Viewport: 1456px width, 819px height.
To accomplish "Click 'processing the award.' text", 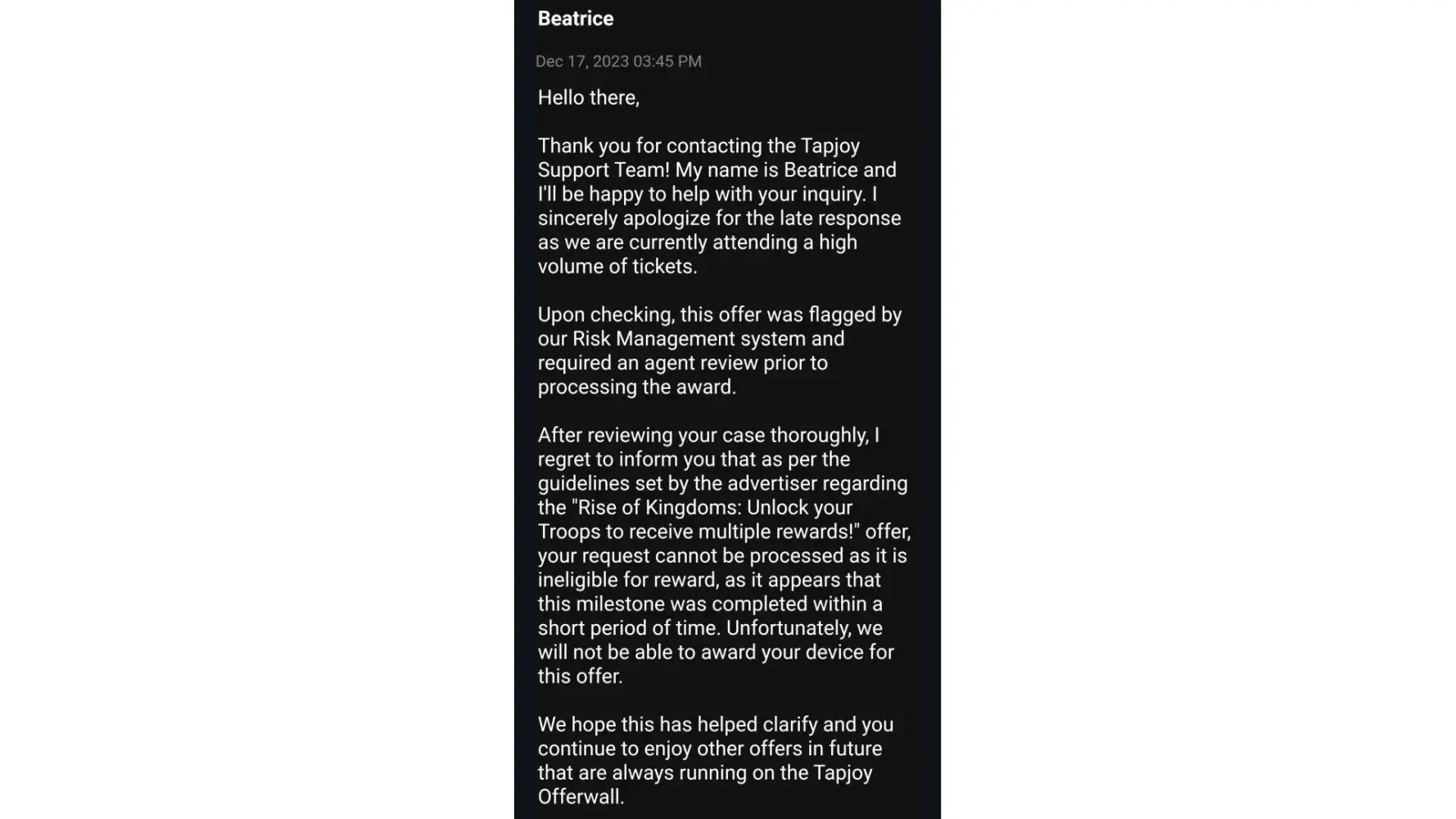I will 636,387.
